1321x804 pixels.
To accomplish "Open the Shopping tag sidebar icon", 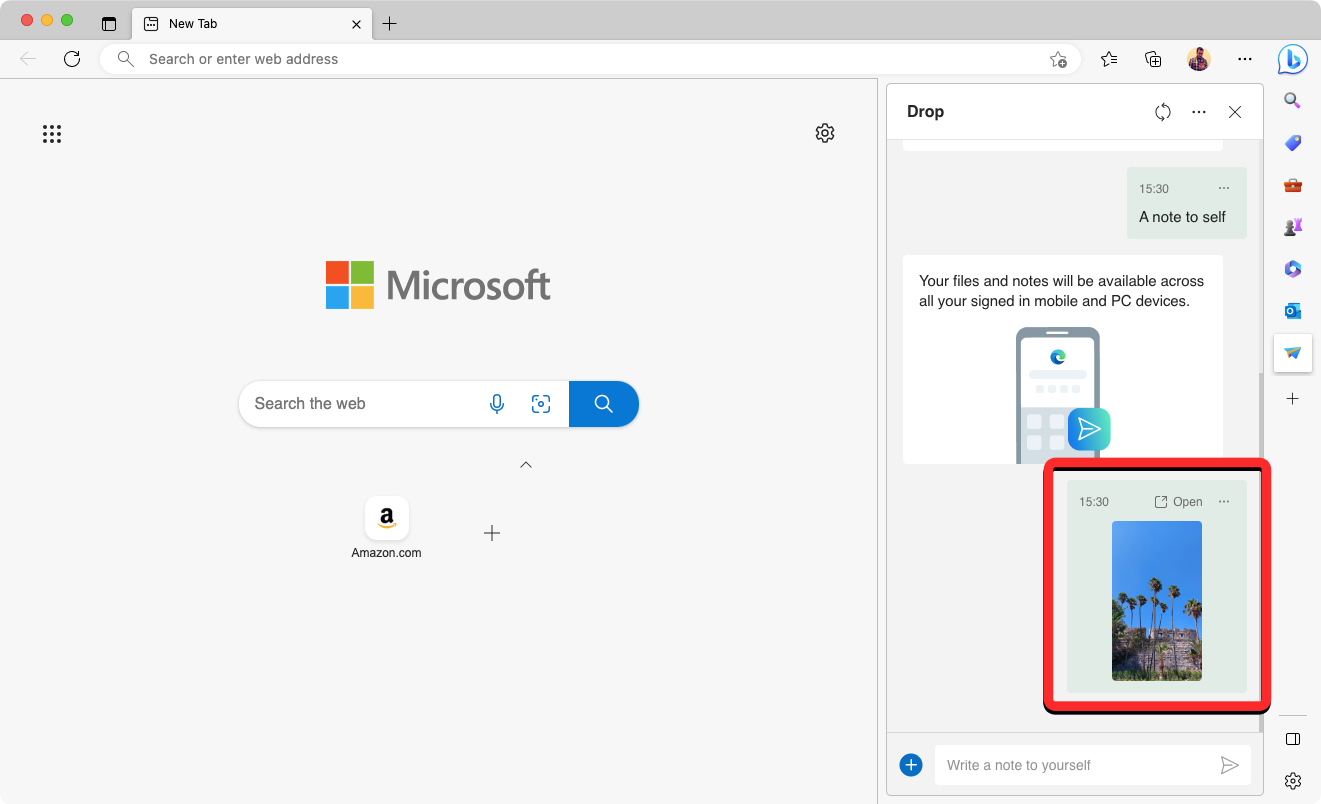I will [x=1292, y=143].
